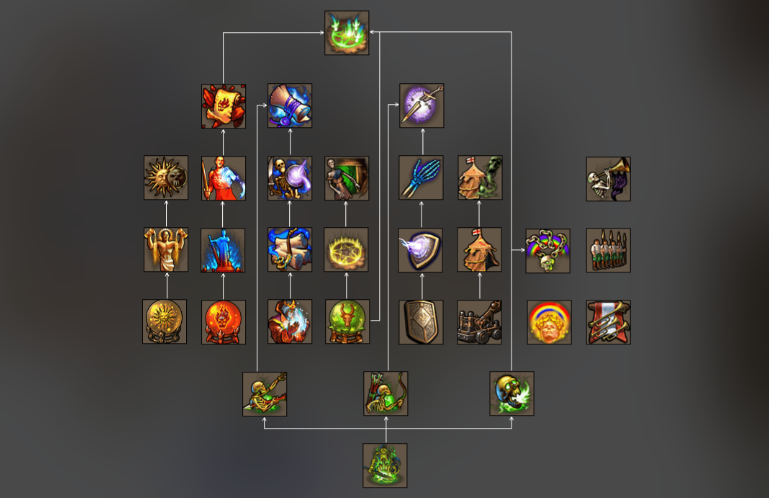This screenshot has width=769, height=498.
Task: Select the blue skeletal hand skill
Action: (x=421, y=178)
